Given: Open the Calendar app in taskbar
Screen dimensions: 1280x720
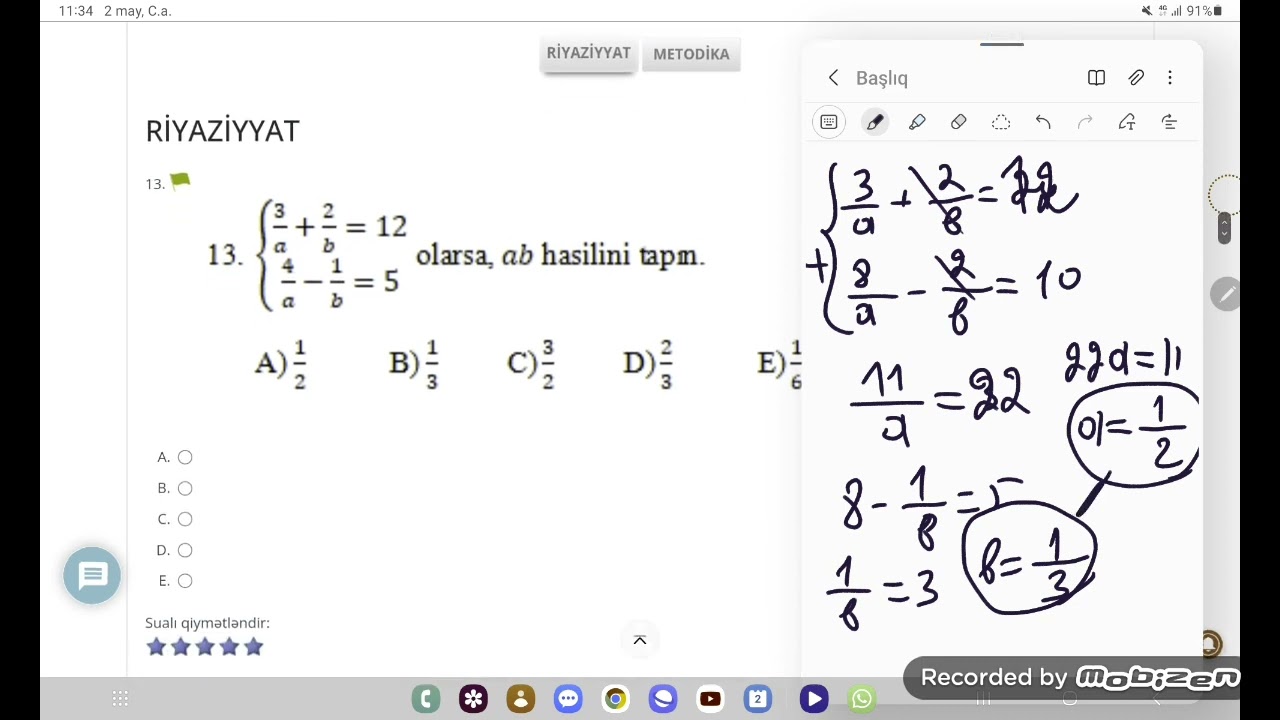Looking at the screenshot, I should click(758, 699).
